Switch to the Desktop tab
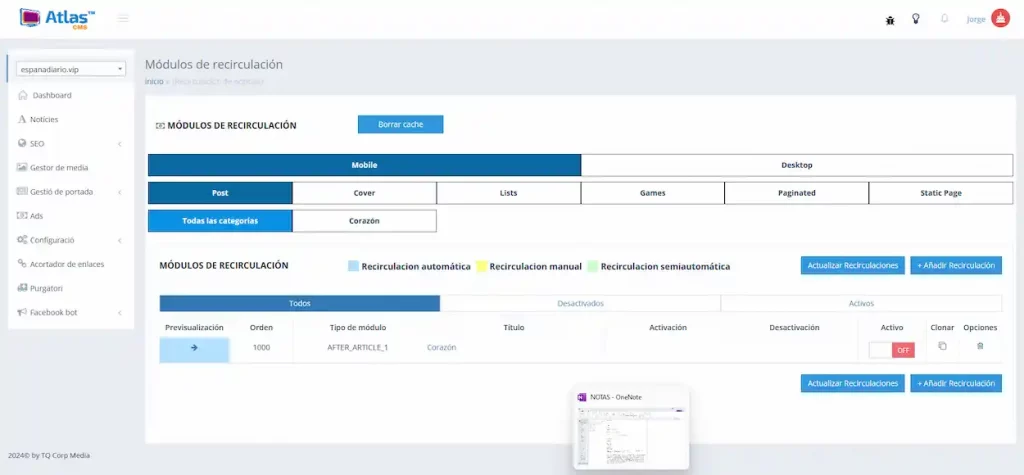 tap(796, 165)
